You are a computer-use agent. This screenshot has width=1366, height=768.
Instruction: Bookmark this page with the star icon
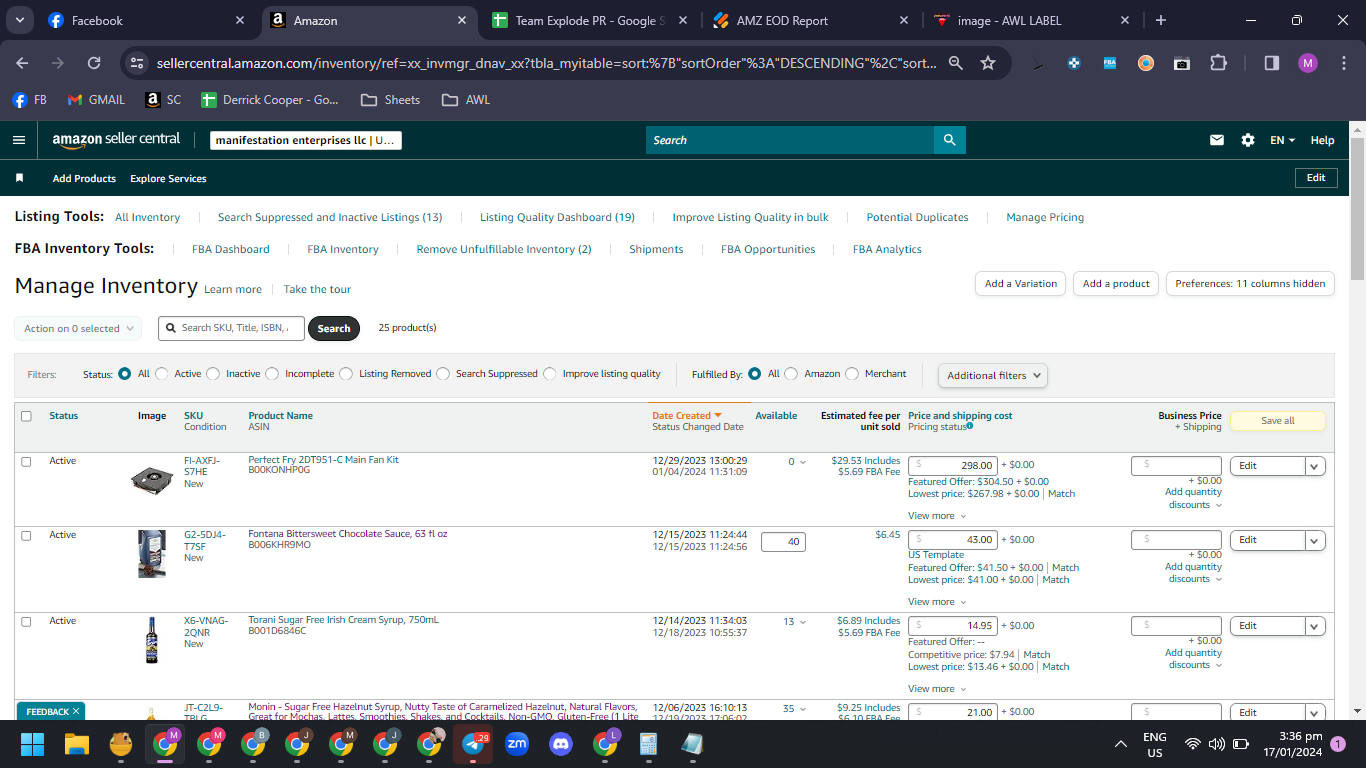(x=988, y=63)
